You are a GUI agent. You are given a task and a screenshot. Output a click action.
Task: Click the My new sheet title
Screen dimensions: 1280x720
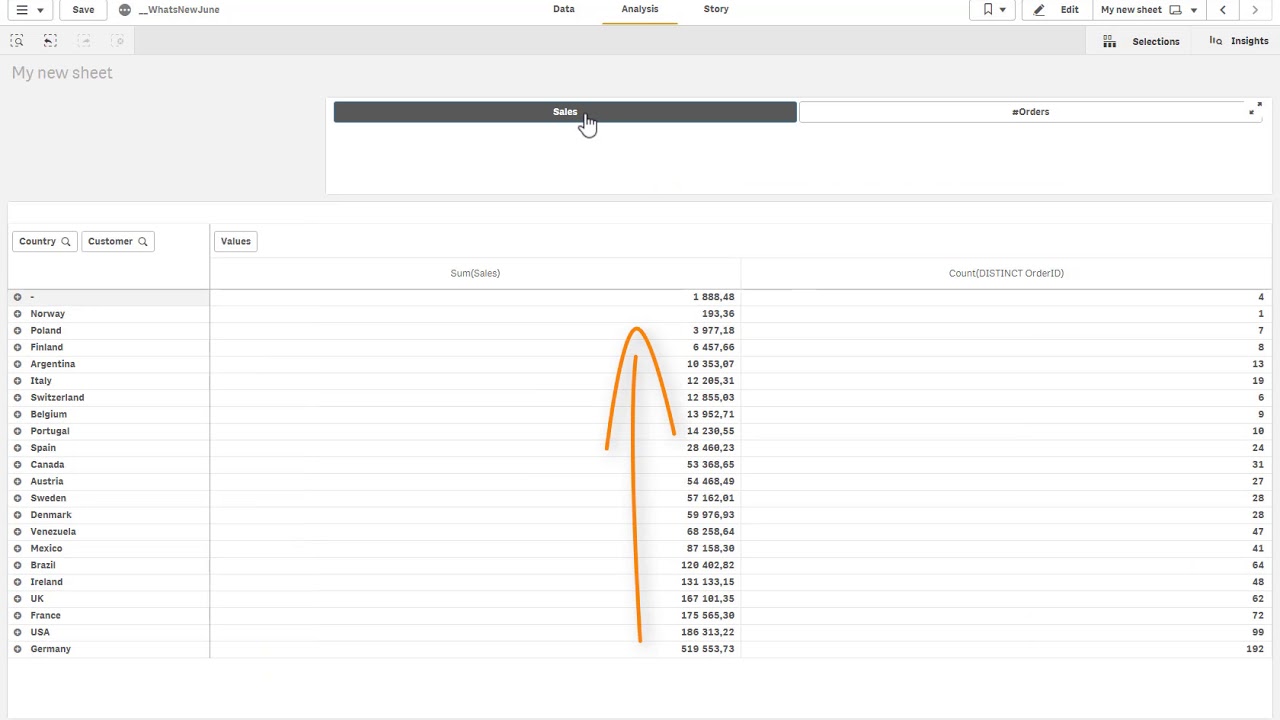[62, 73]
